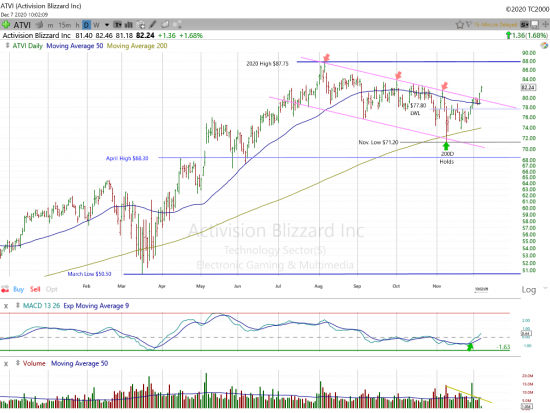Click the MACD 13 26 legend label
This screenshot has height=413, width=550.
click(41, 306)
